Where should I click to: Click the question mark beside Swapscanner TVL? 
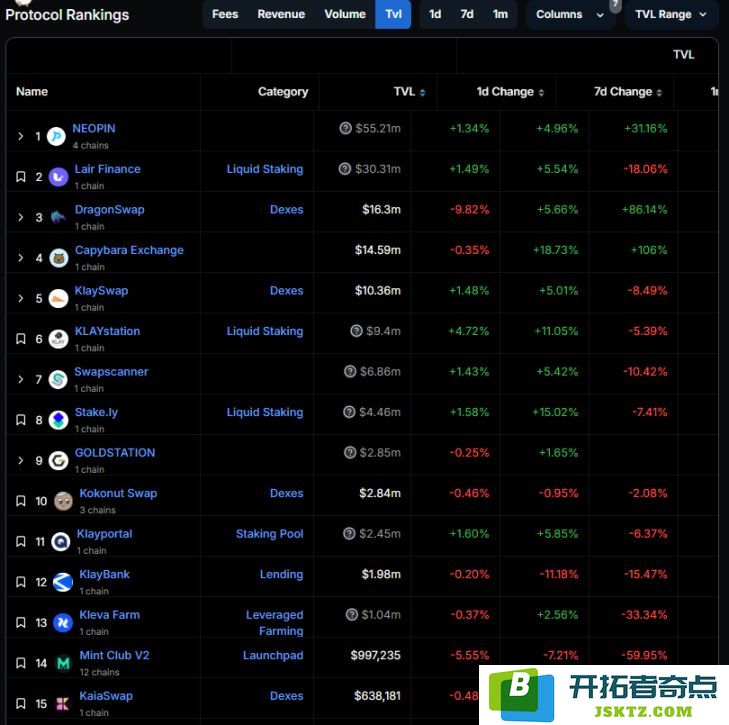pyautogui.click(x=350, y=371)
